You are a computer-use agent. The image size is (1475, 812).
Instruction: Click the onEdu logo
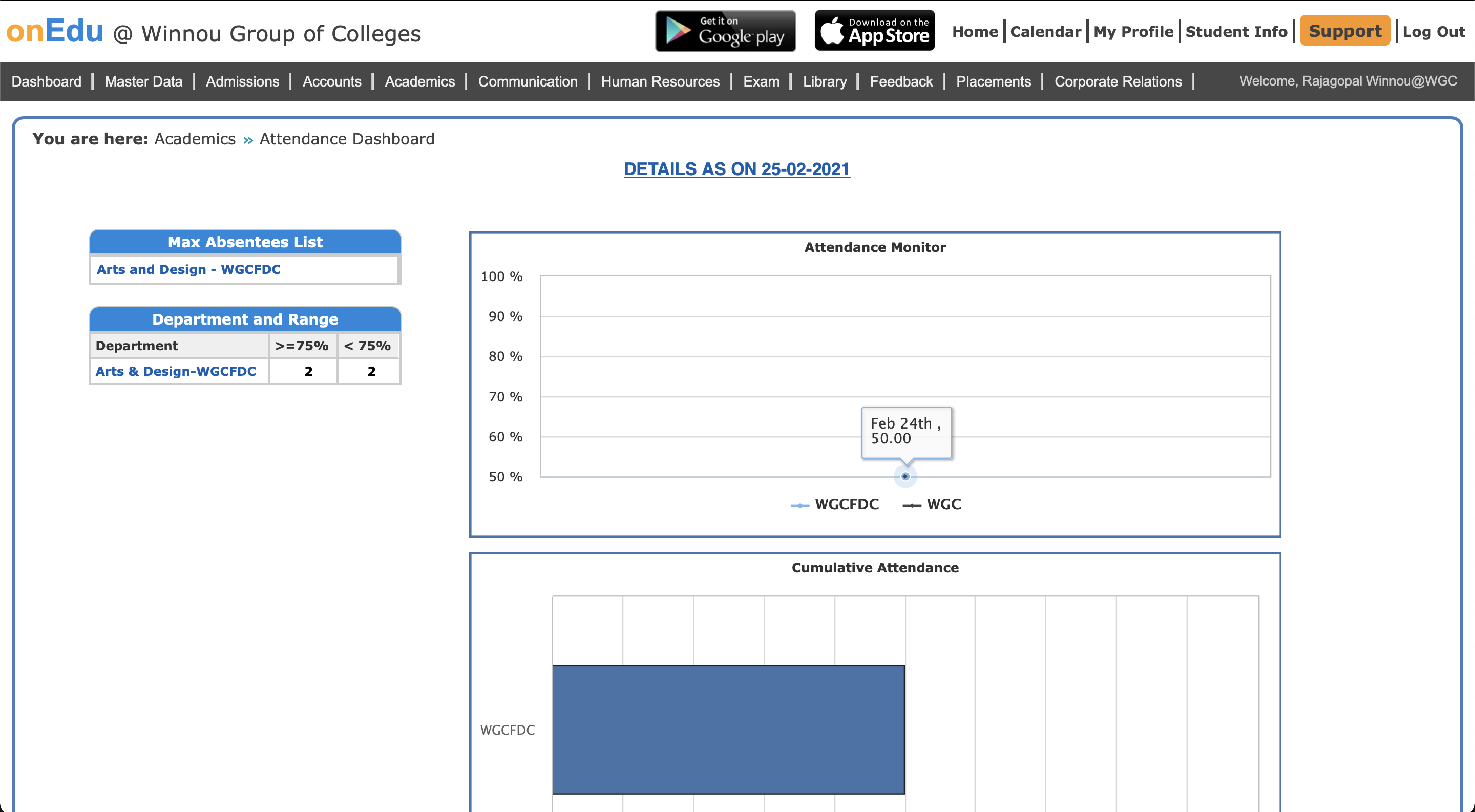tap(55, 31)
